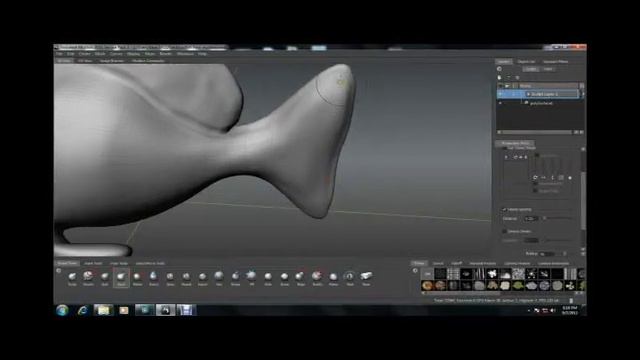This screenshot has width=640, height=360.
Task: Switch to the Pose Tools tray tab
Action: point(119,263)
